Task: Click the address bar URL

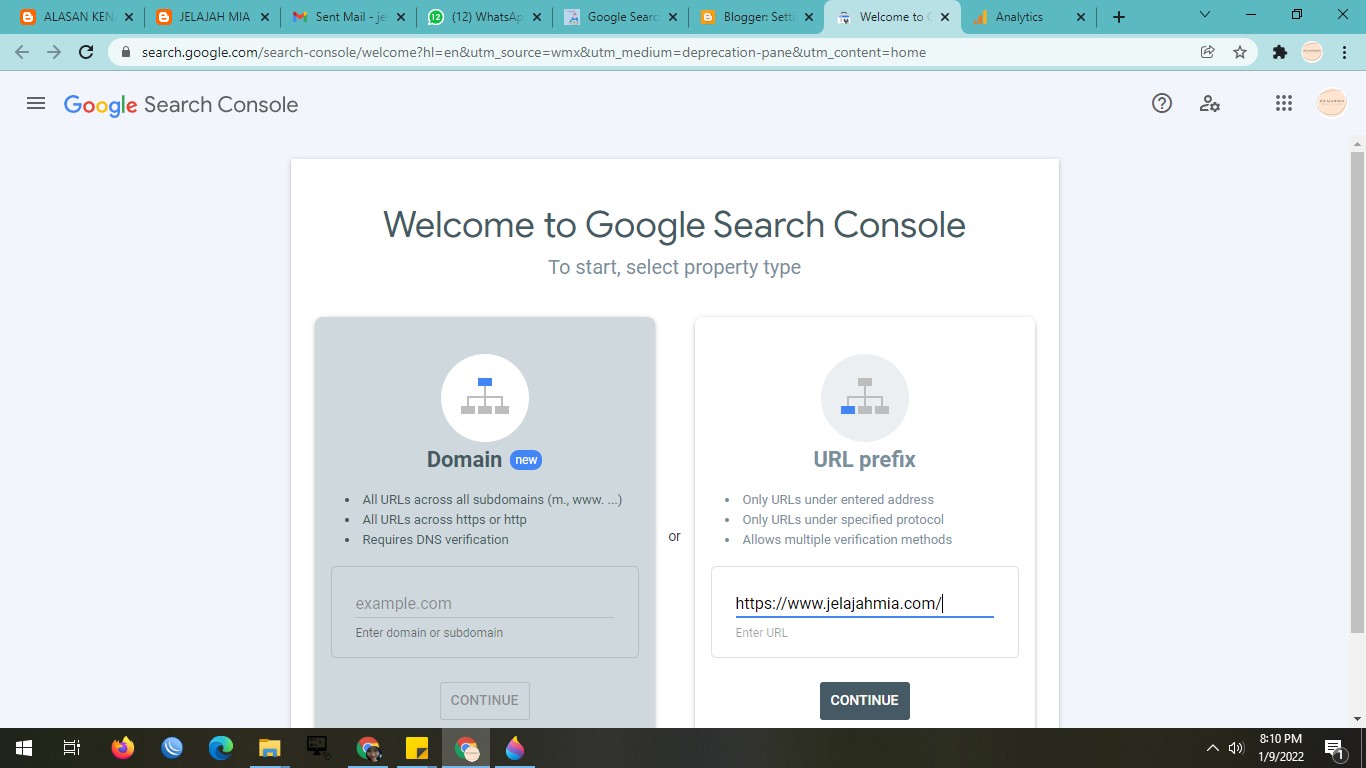Action: pos(534,52)
